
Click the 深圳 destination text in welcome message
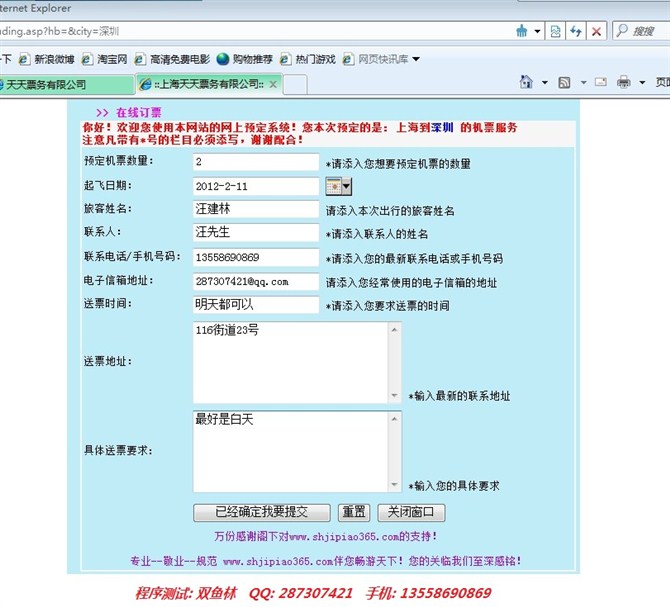(442, 127)
